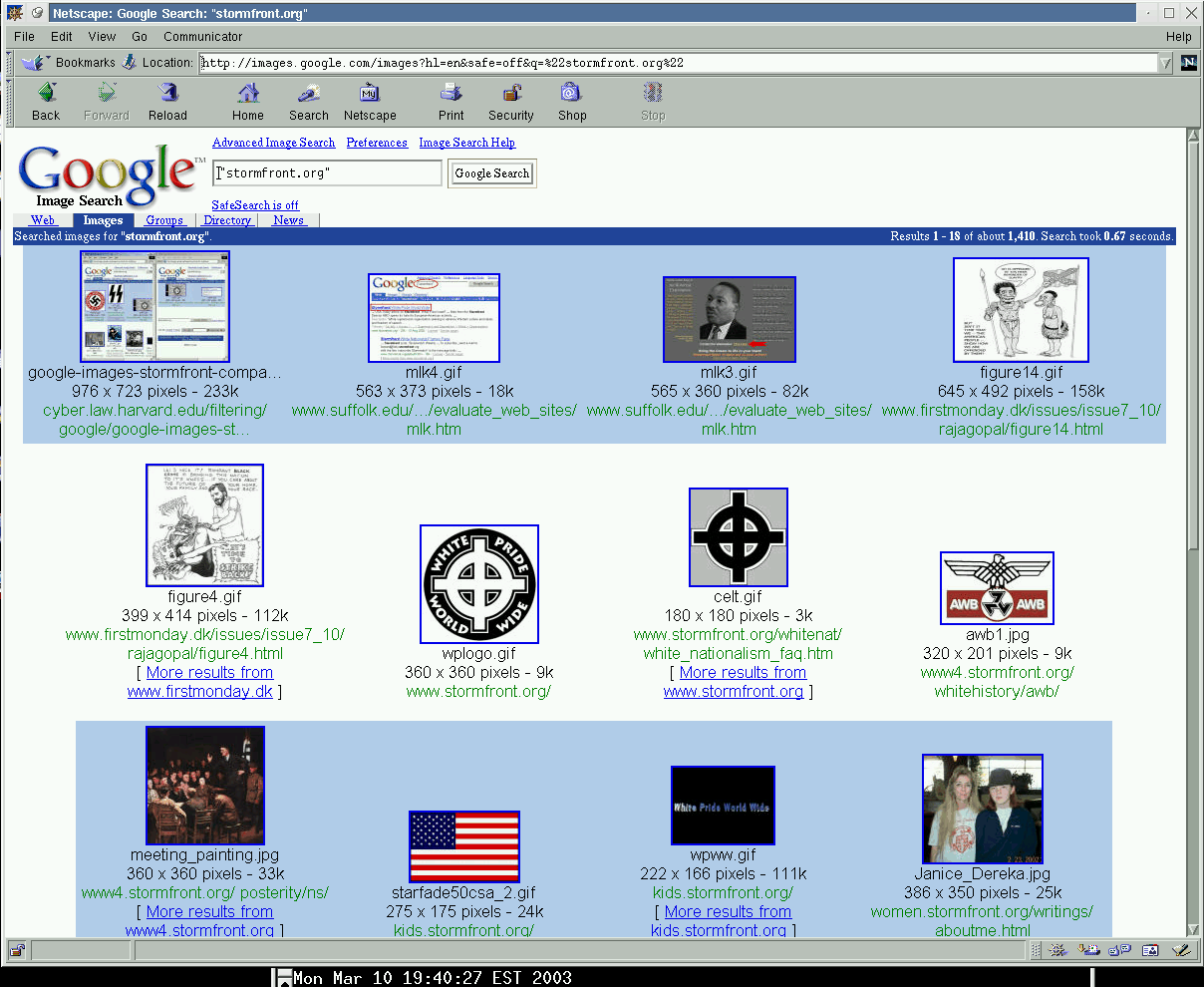Open the Mail inbox component icon
Image resolution: width=1204 pixels, height=987 pixels.
click(1090, 950)
